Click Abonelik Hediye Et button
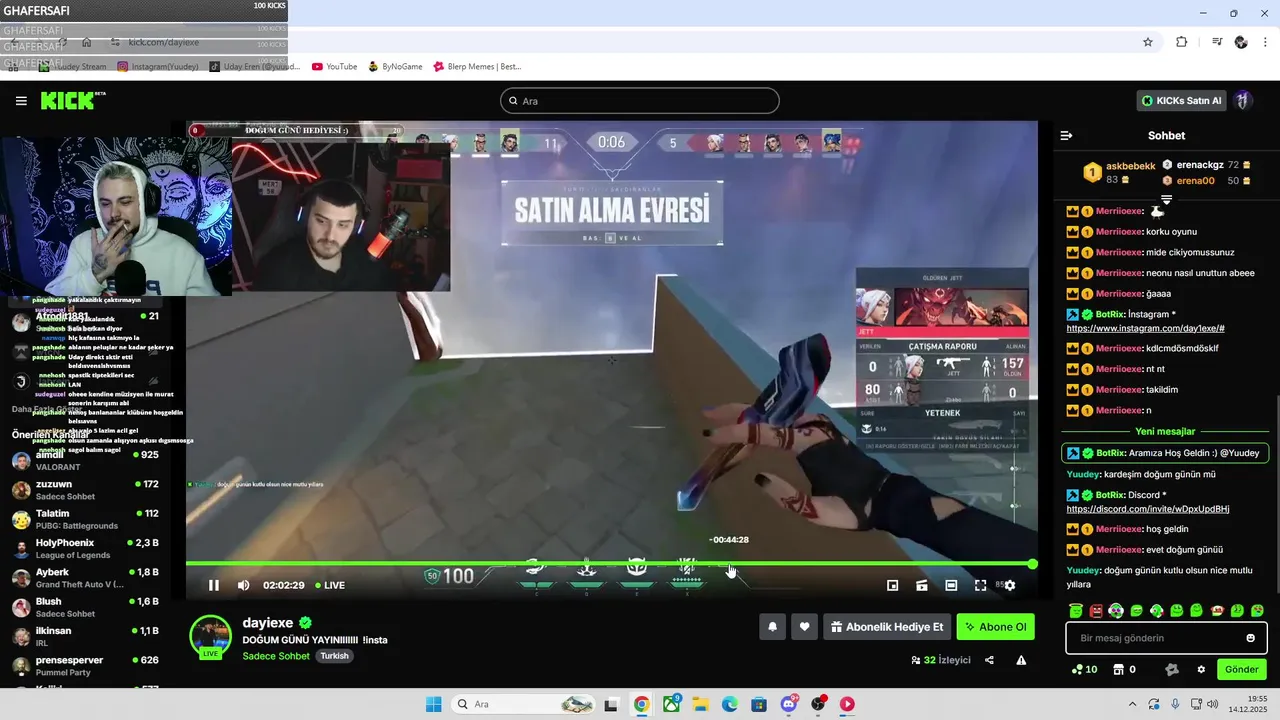 coord(887,627)
